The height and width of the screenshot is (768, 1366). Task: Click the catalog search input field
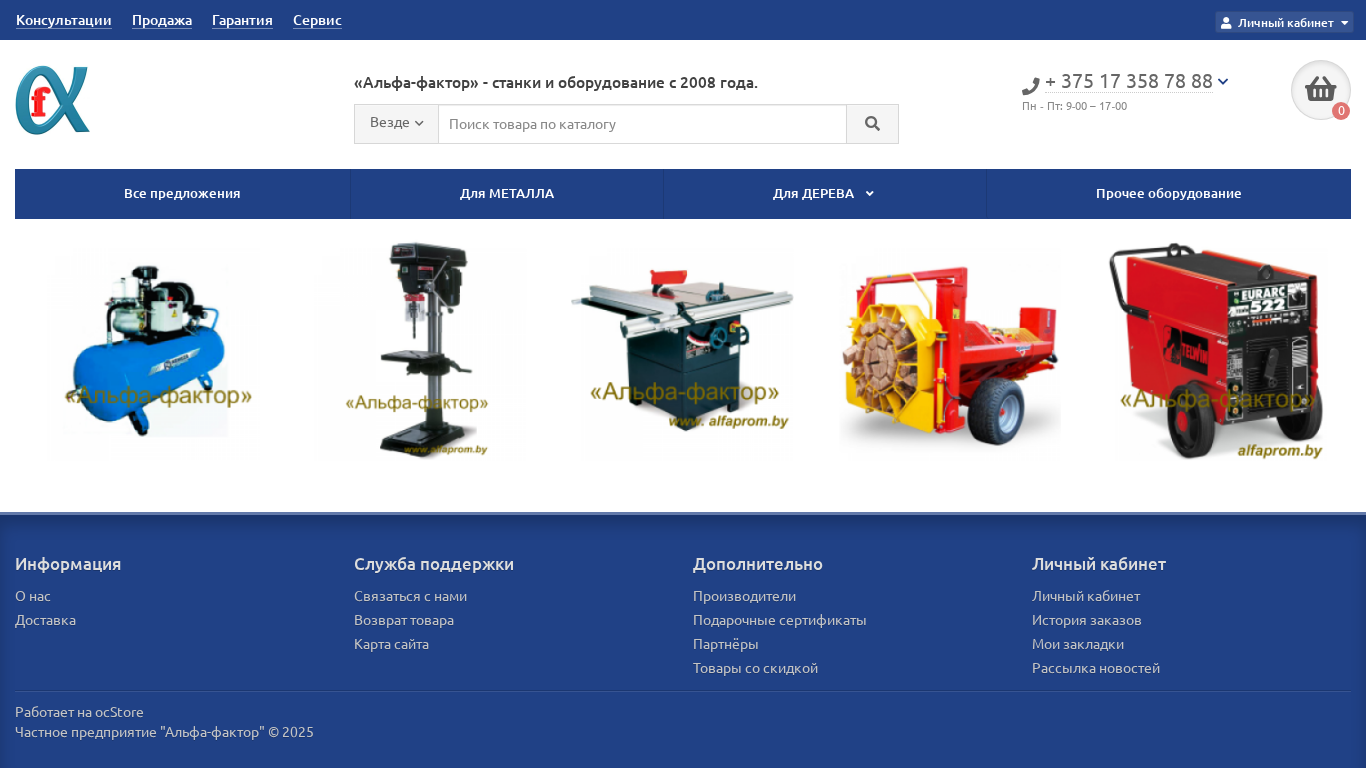tap(642, 124)
